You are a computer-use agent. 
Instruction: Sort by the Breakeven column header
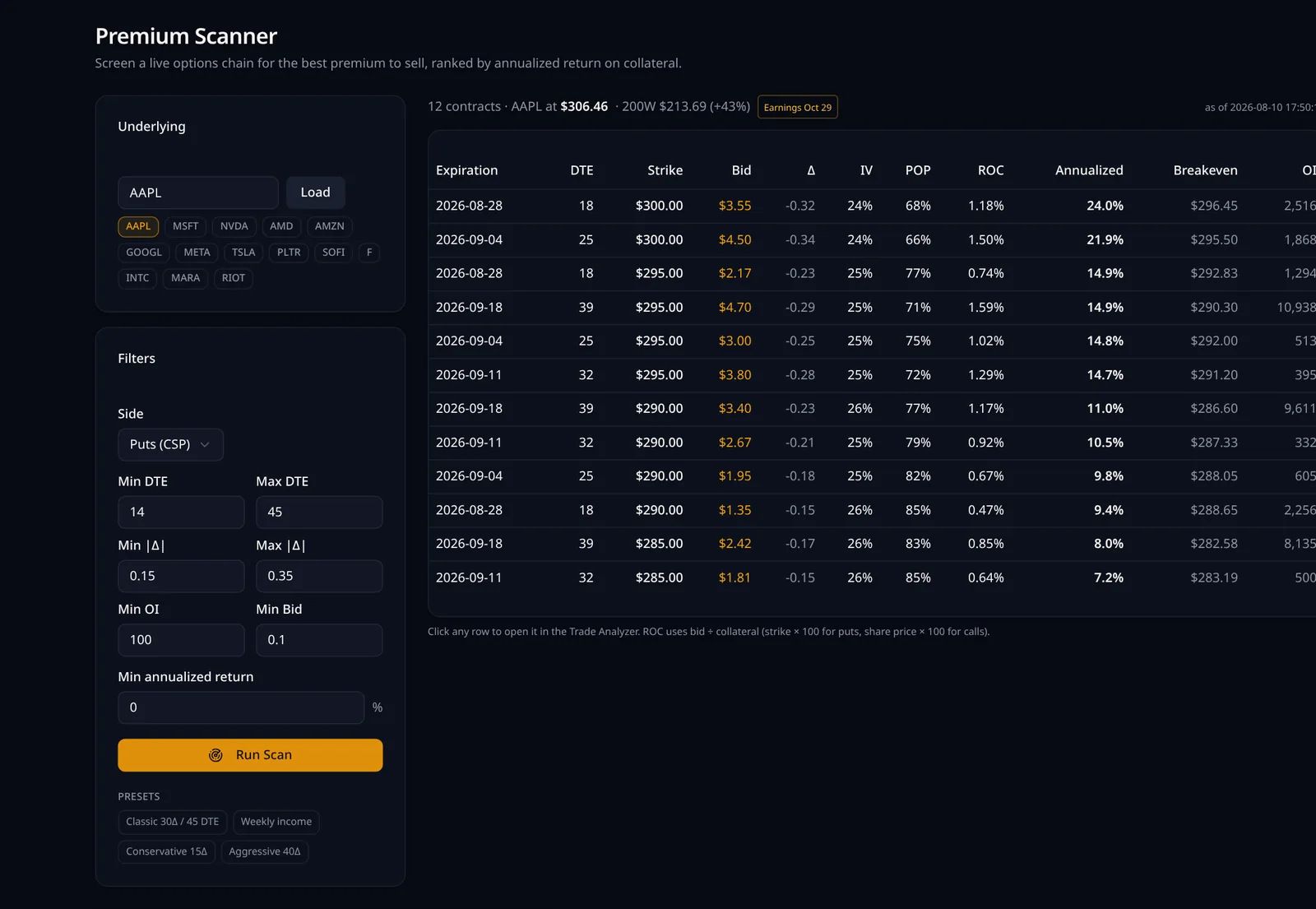(x=1205, y=170)
